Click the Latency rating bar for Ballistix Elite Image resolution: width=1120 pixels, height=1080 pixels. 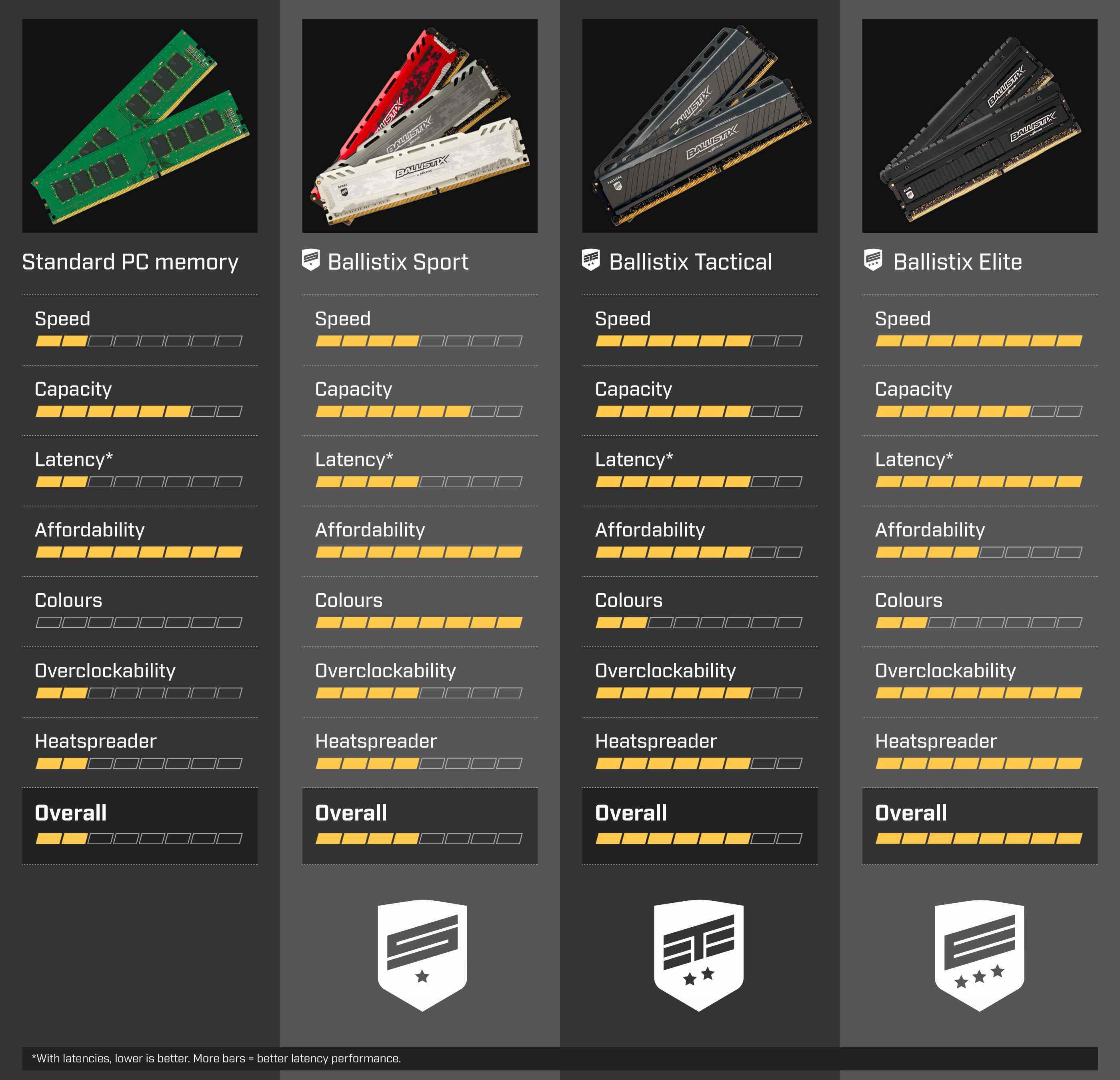pos(979,482)
